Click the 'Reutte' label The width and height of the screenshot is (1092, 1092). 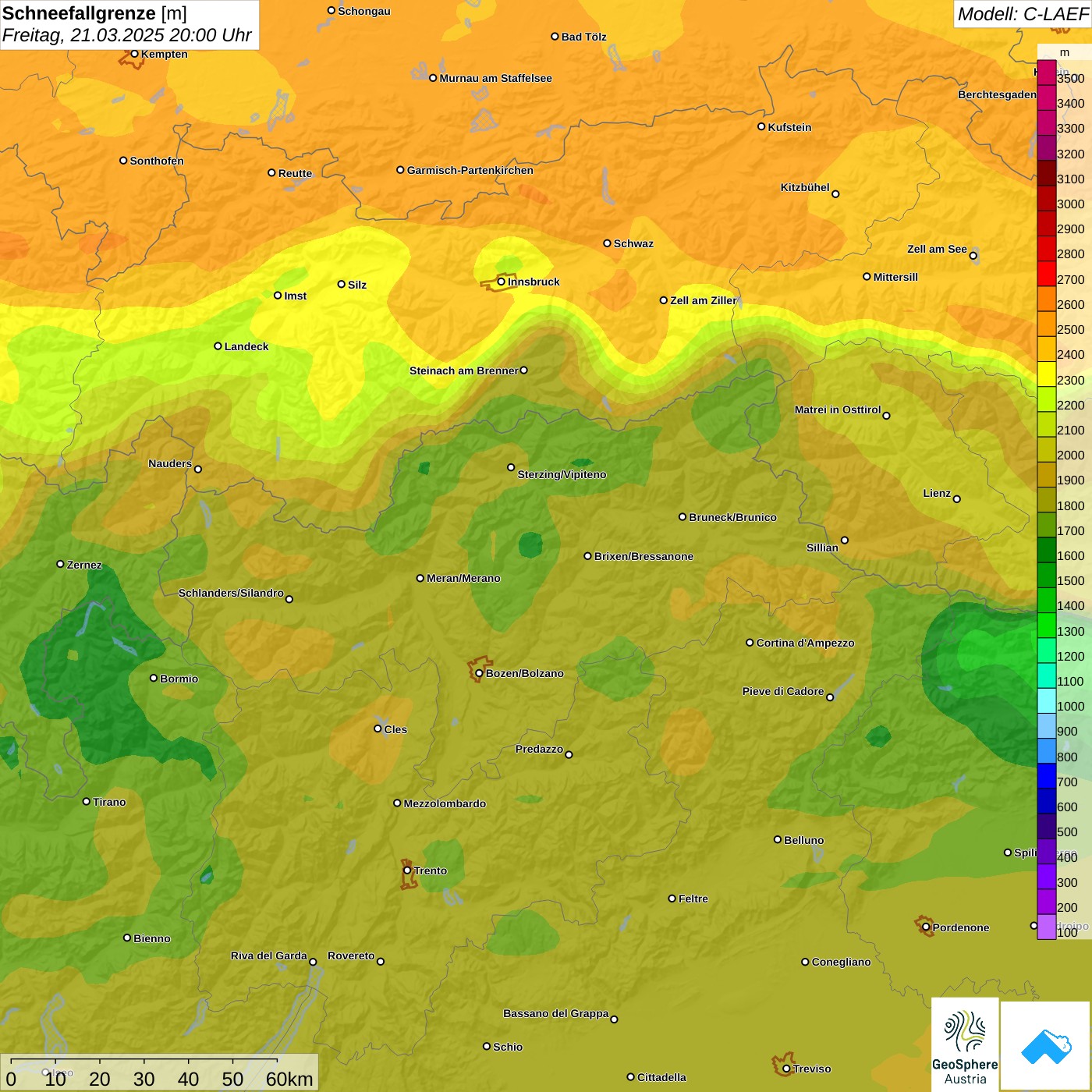coord(295,173)
